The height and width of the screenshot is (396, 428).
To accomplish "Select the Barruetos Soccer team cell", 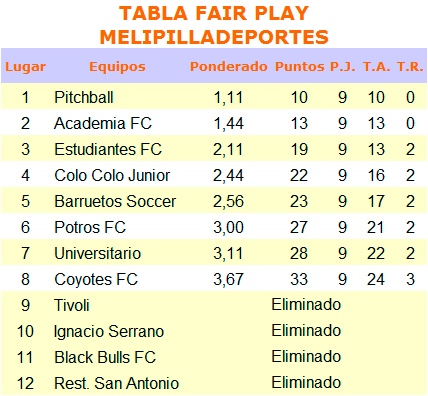I will [115, 201].
